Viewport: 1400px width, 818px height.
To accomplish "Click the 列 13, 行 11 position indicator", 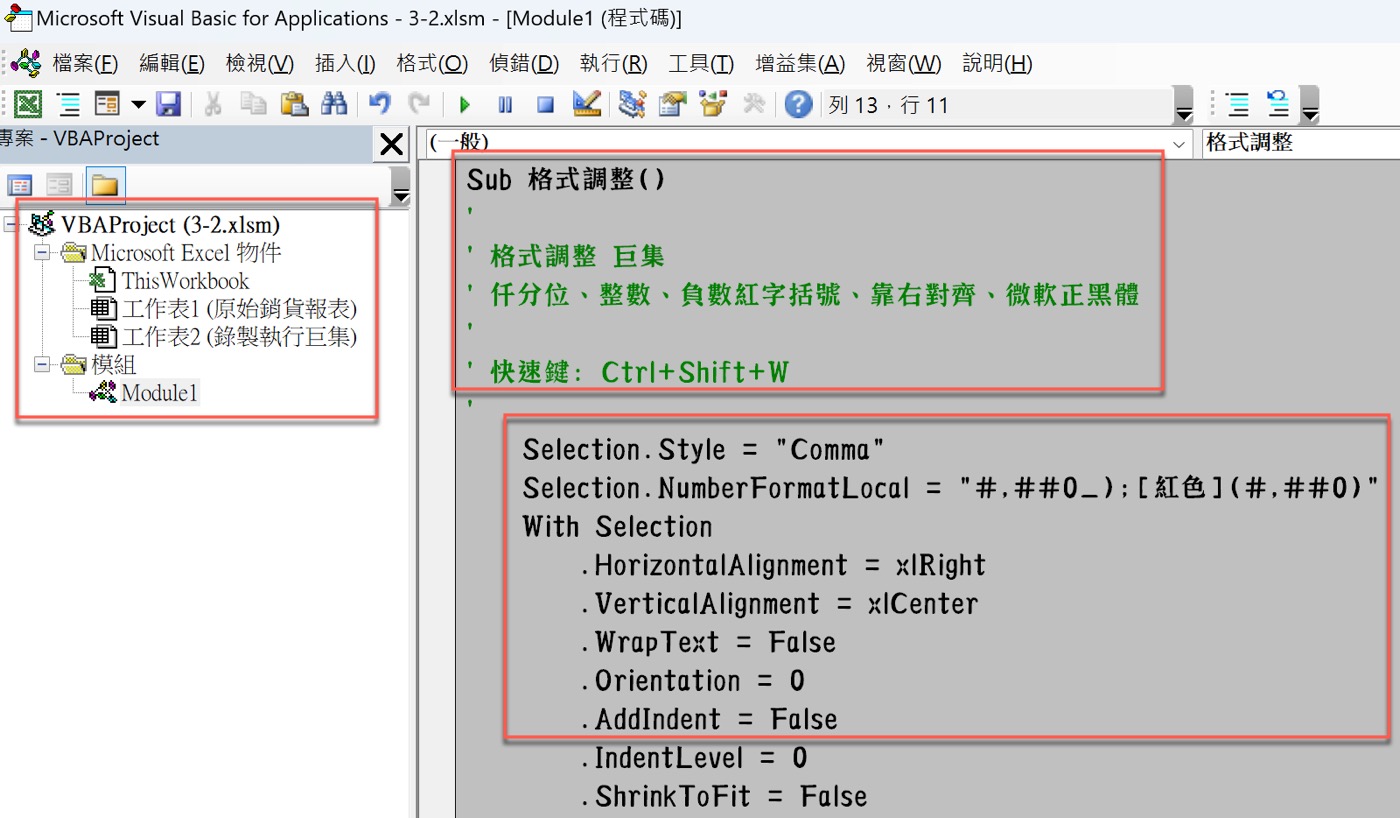I will tap(888, 105).
